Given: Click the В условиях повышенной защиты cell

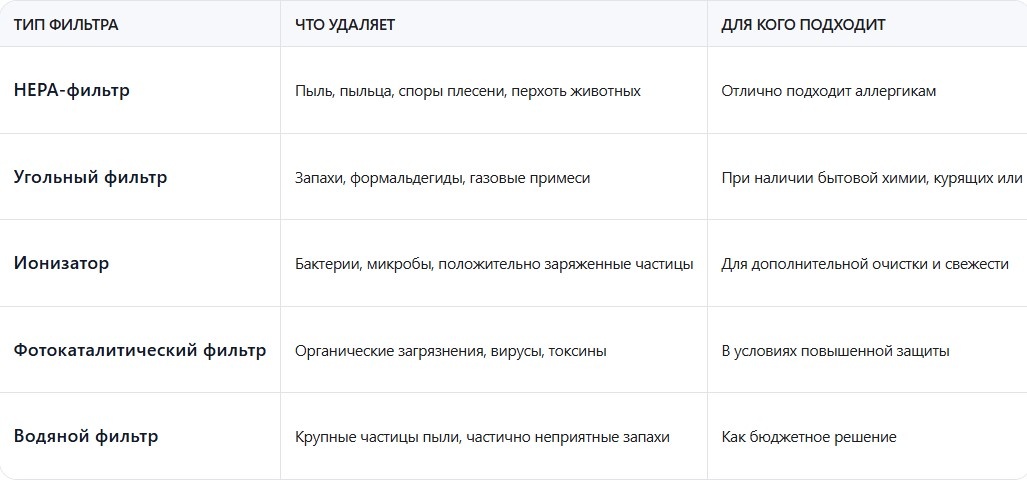Looking at the screenshot, I should coord(835,351).
